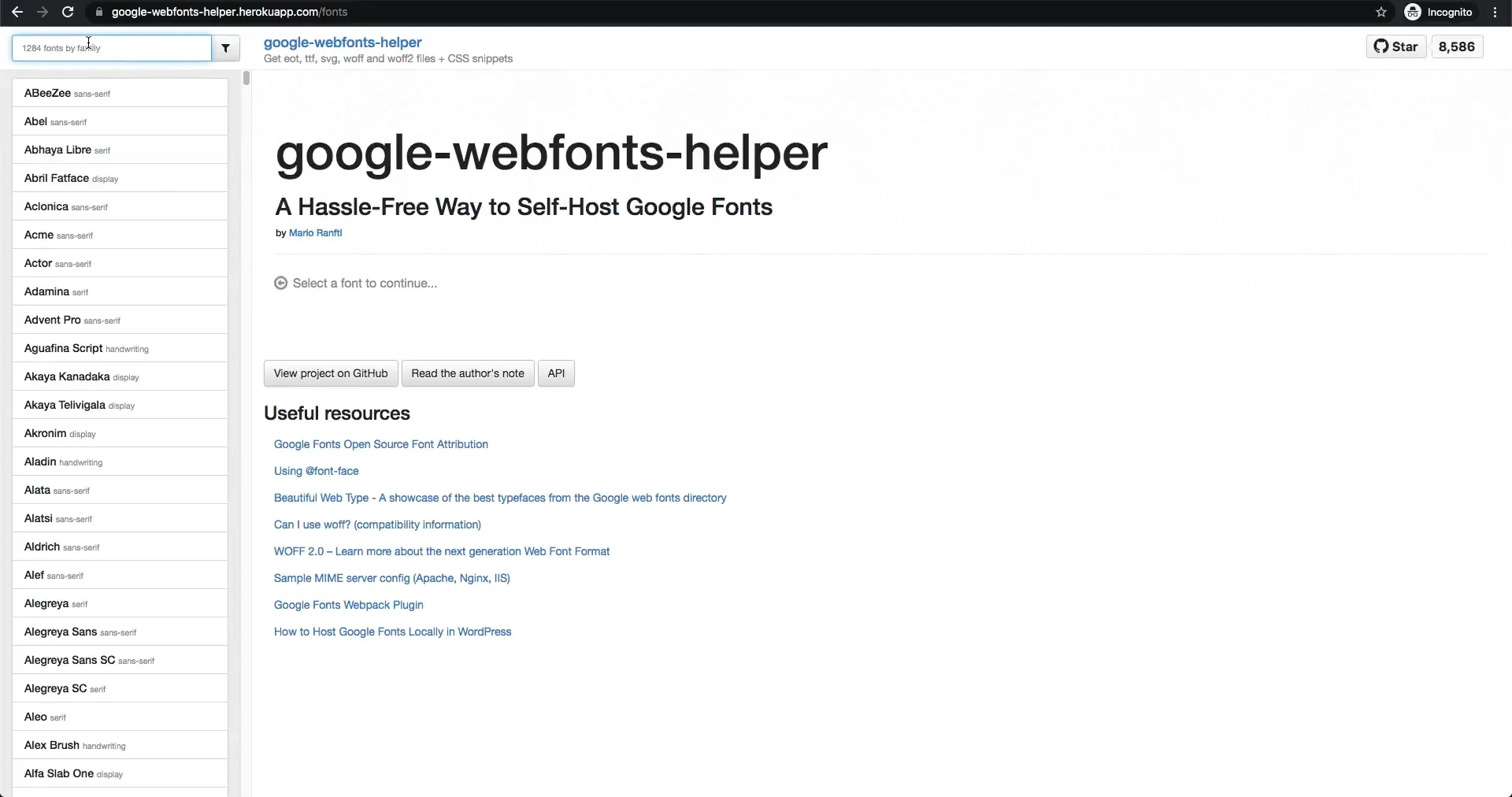Viewport: 1512px width, 797px height.
Task: Open the browser three-dot menu
Action: [x=1495, y=12]
